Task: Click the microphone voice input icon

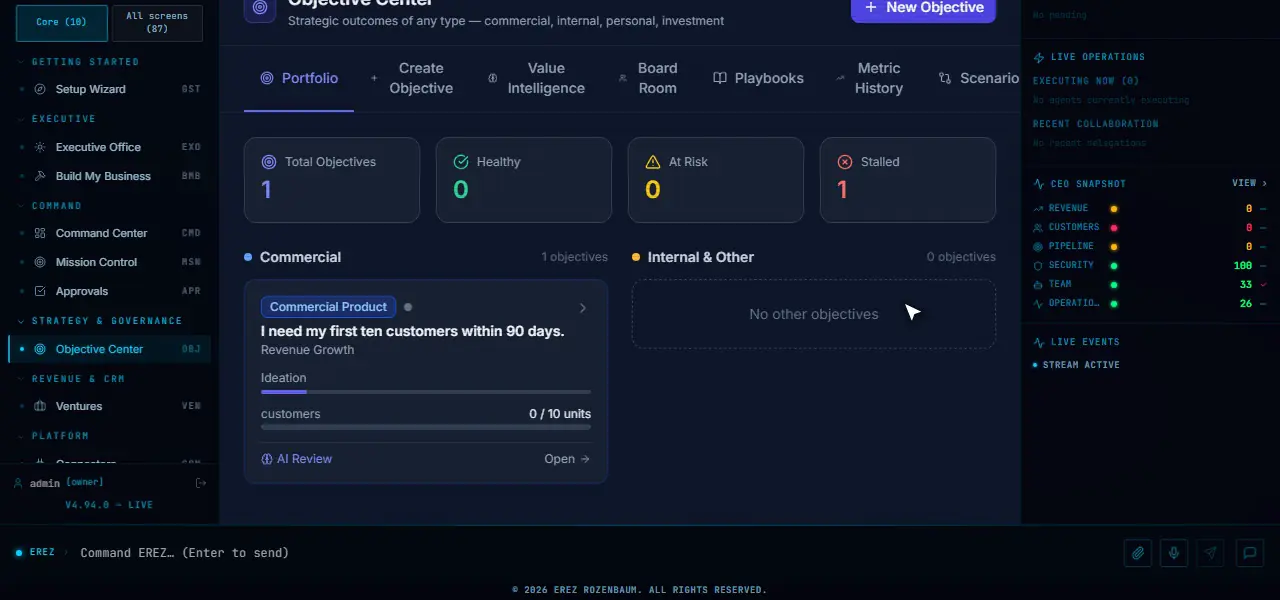Action: (1175, 553)
